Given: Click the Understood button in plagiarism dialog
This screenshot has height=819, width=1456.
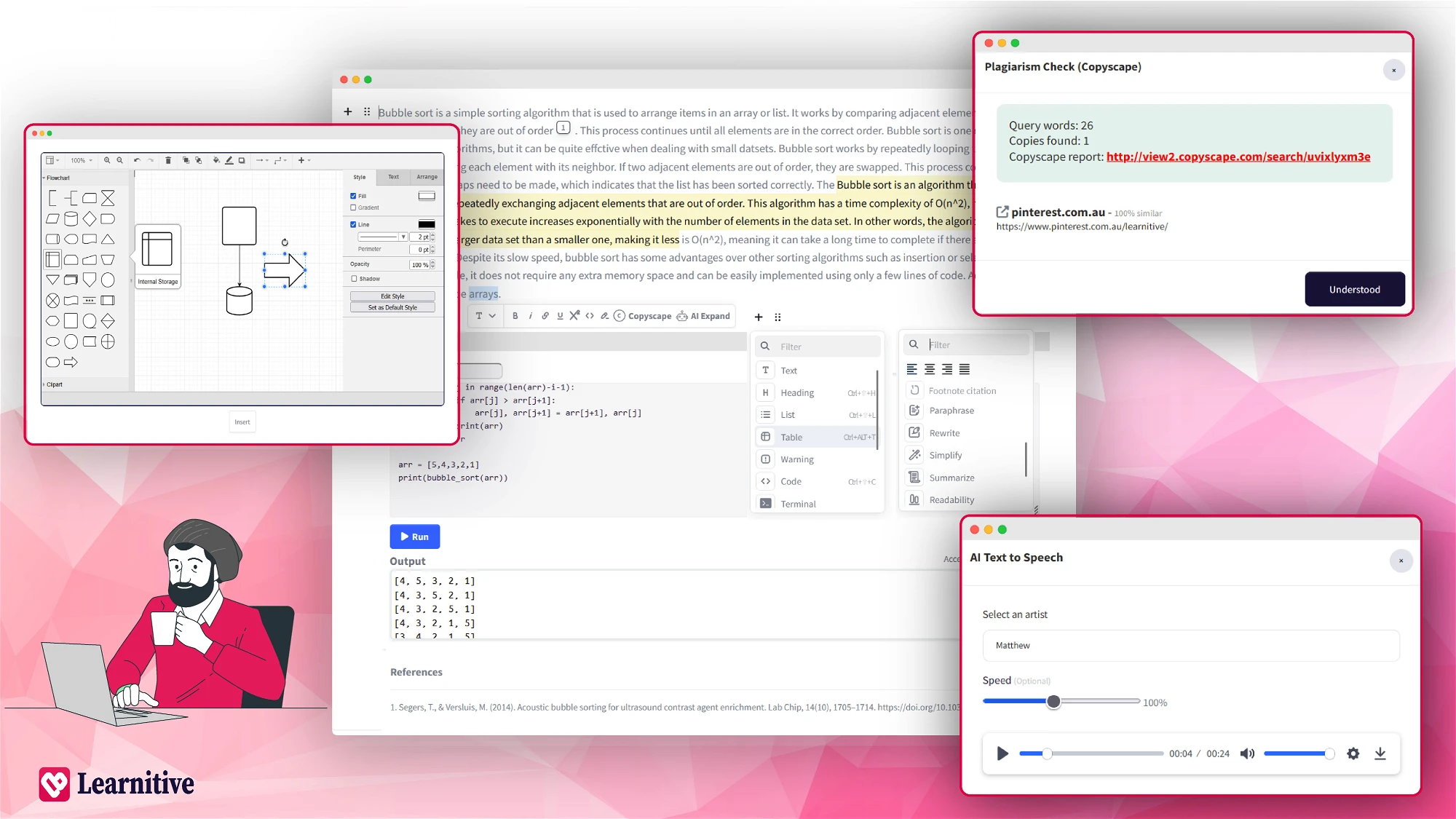Looking at the screenshot, I should [x=1354, y=289].
